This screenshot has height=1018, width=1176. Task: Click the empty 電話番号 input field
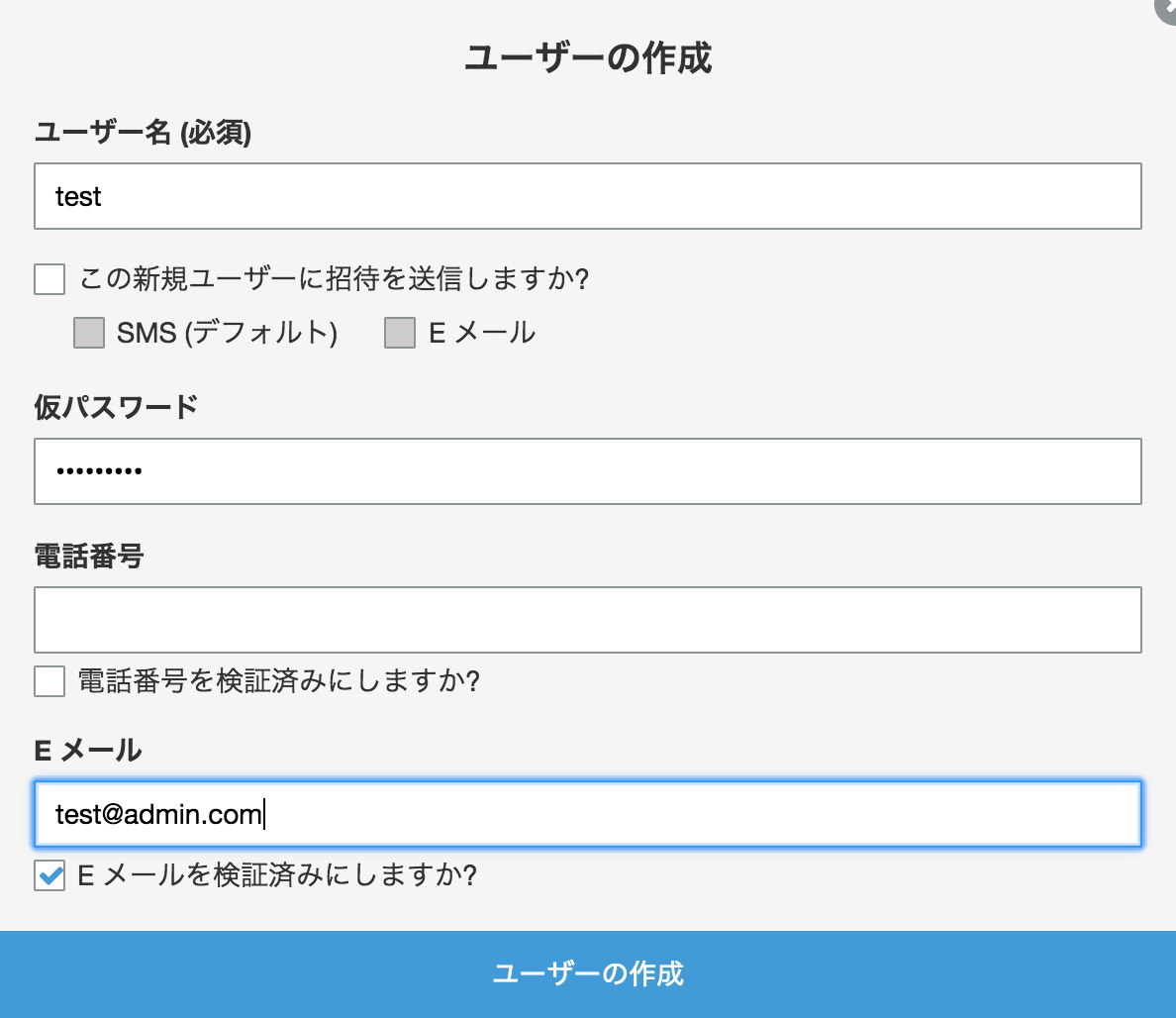tap(587, 620)
